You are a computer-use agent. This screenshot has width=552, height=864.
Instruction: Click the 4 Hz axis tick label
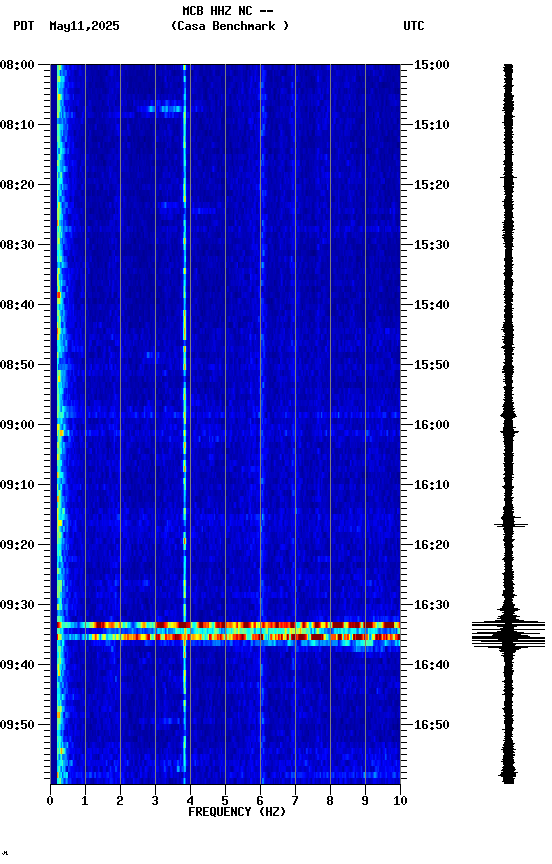pos(190,801)
